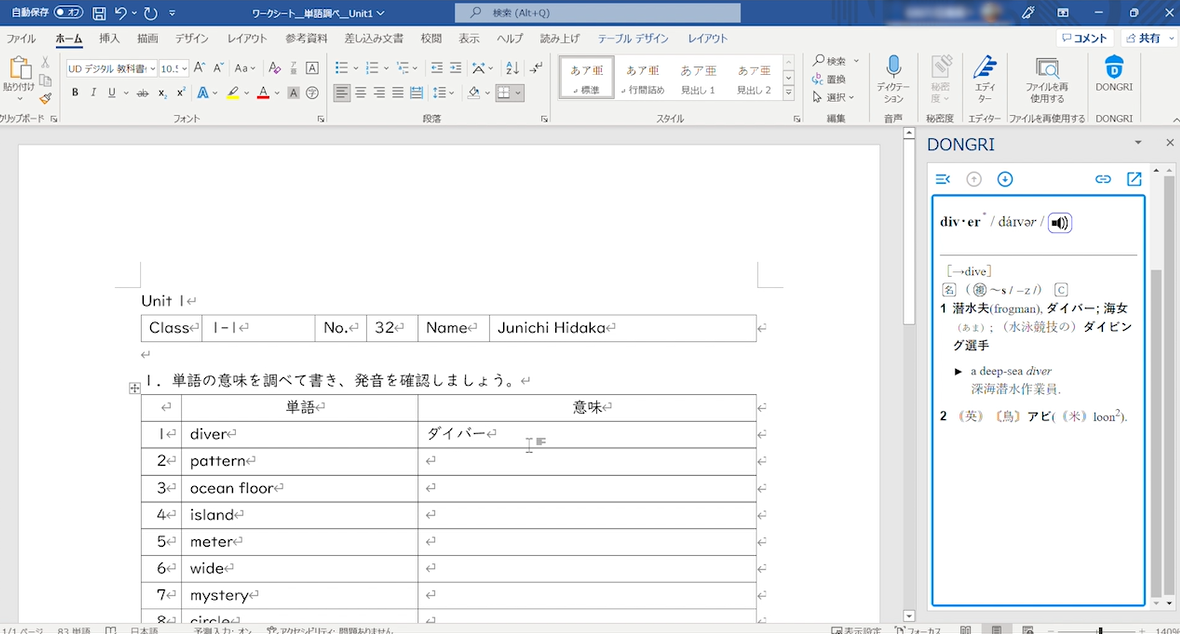This screenshot has height=634, width=1180.
Task: Apply the 見出し 2 style
Action: 753,78
